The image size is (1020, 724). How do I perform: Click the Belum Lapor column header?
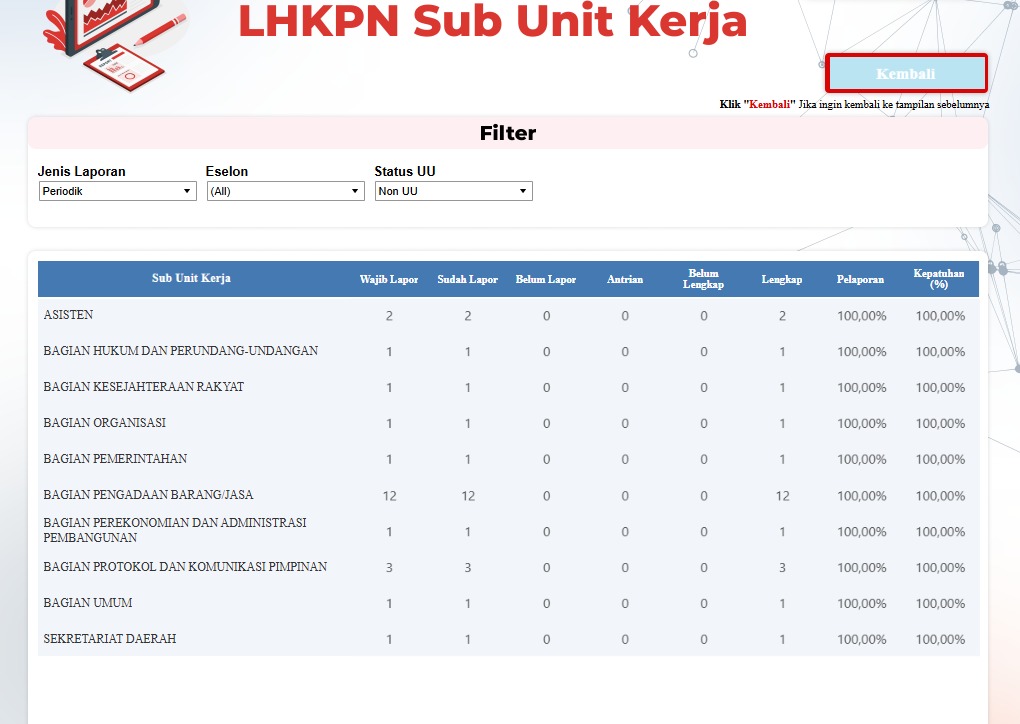click(x=546, y=279)
